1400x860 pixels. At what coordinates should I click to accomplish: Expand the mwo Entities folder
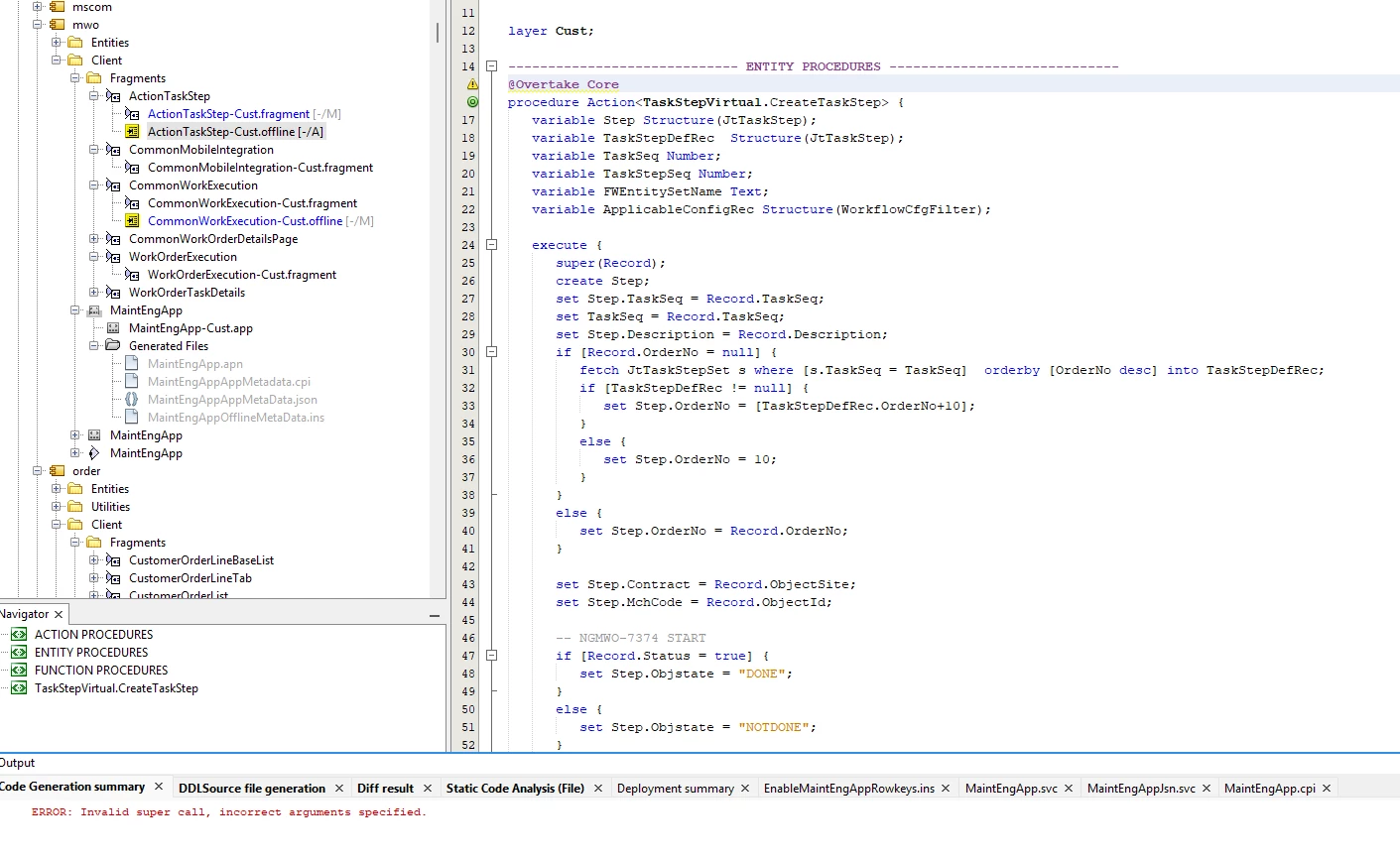point(57,43)
